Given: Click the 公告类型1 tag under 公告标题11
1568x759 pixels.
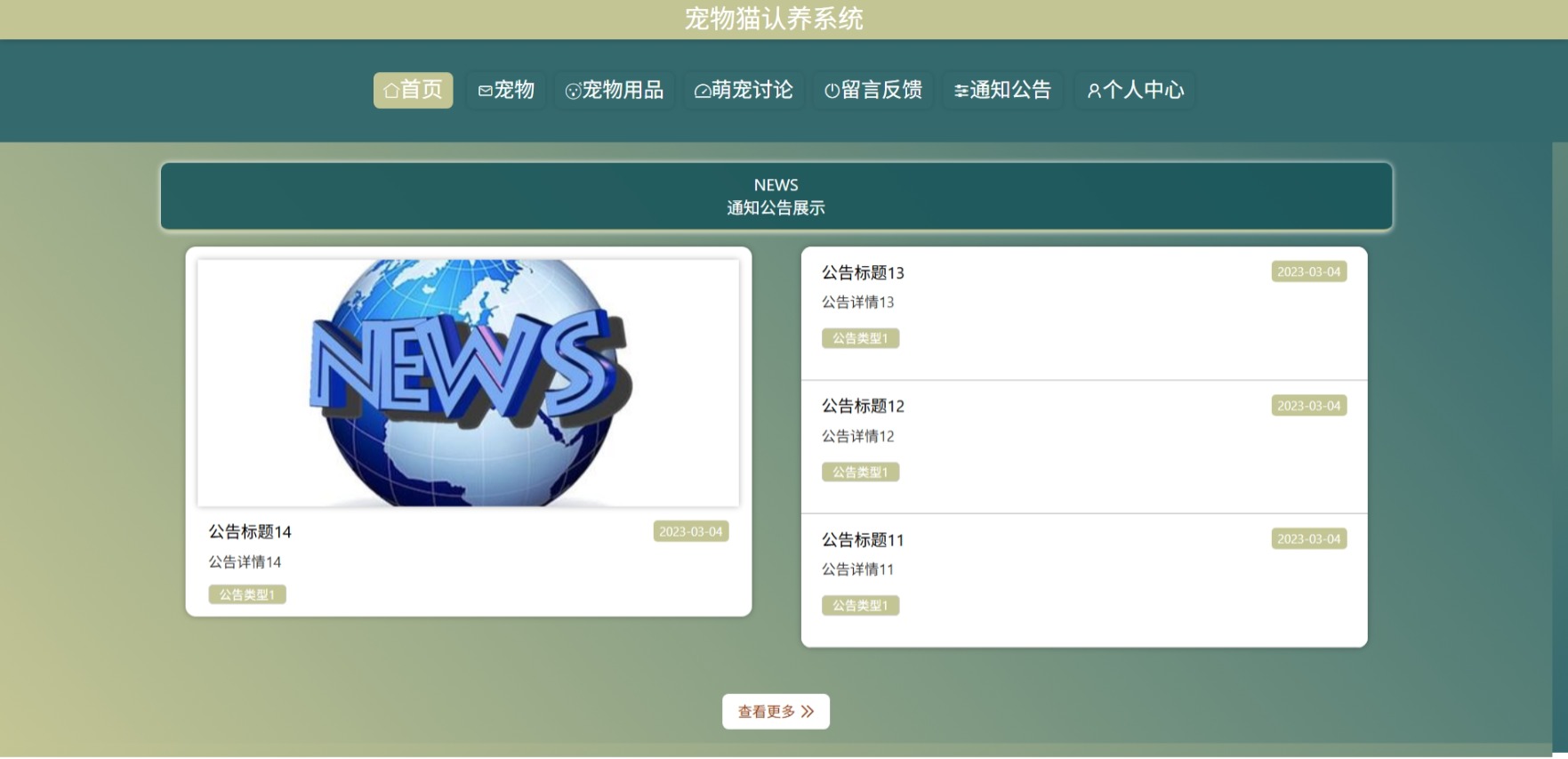Looking at the screenshot, I should coord(860,606).
